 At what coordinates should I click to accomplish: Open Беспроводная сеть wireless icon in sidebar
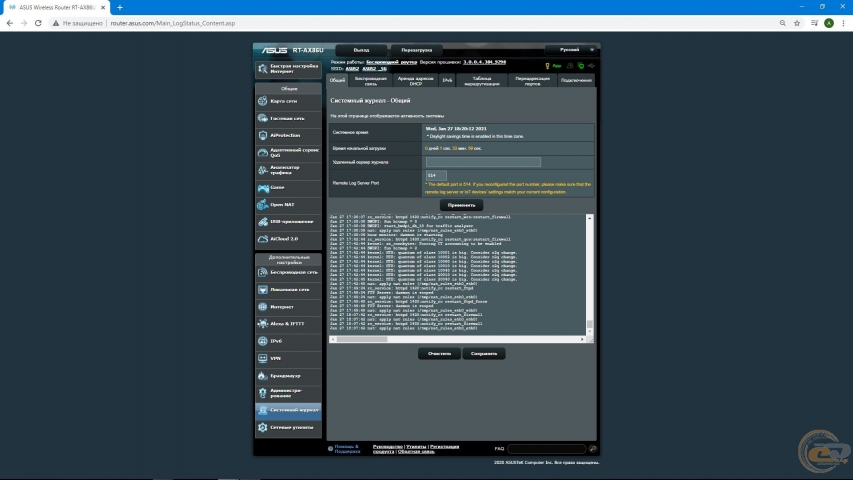[x=263, y=272]
